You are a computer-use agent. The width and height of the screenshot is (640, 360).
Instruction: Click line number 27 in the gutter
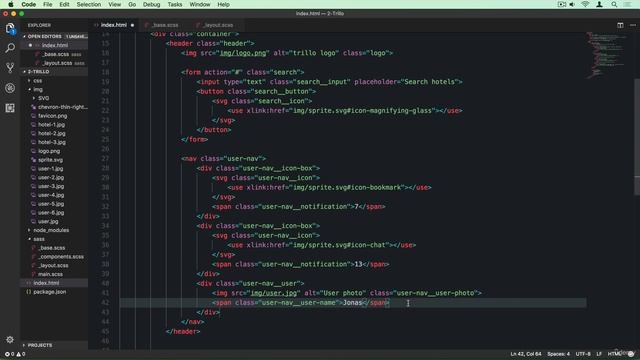105,159
